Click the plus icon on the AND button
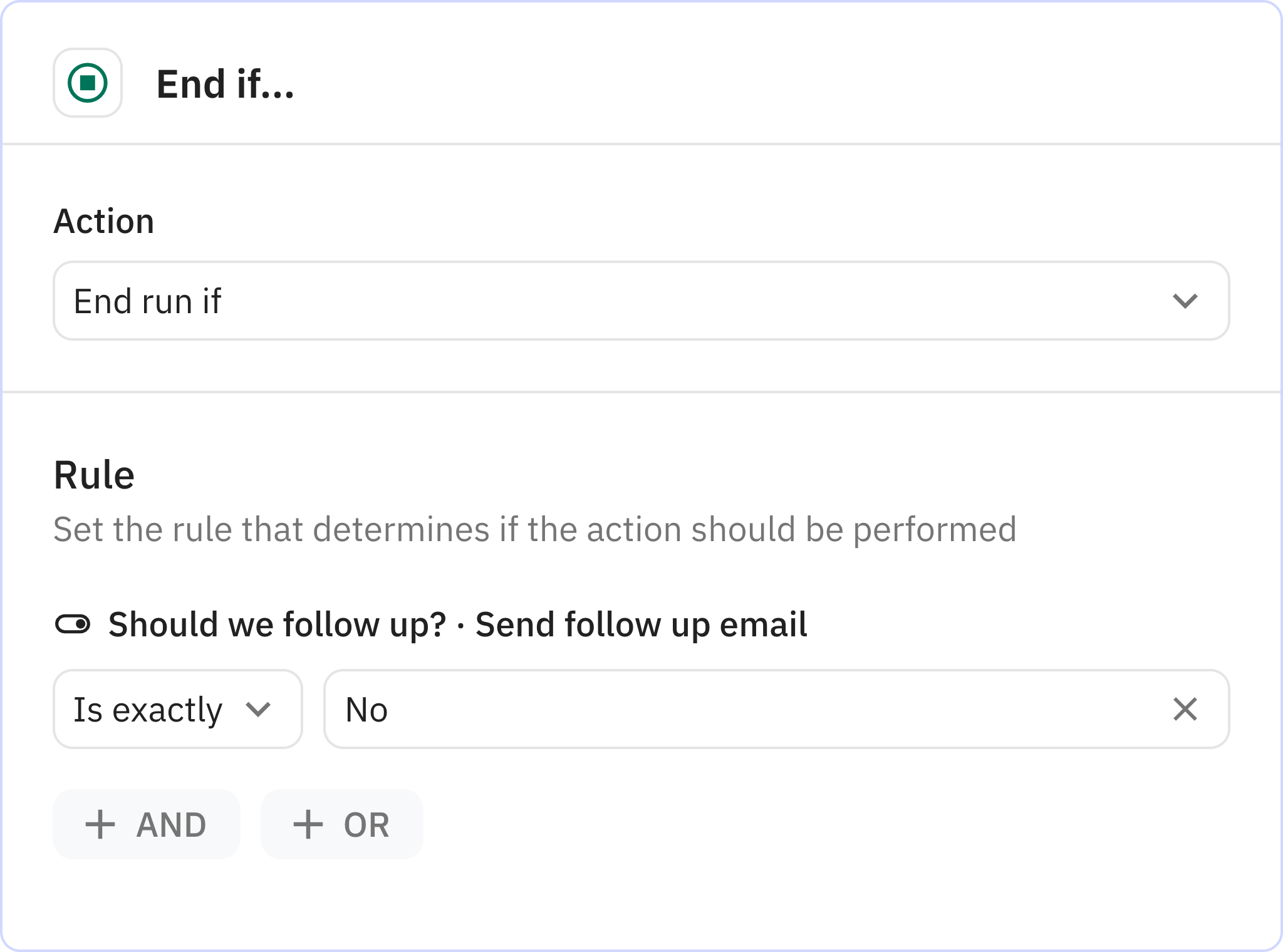The width and height of the screenshot is (1283, 952). point(100,824)
